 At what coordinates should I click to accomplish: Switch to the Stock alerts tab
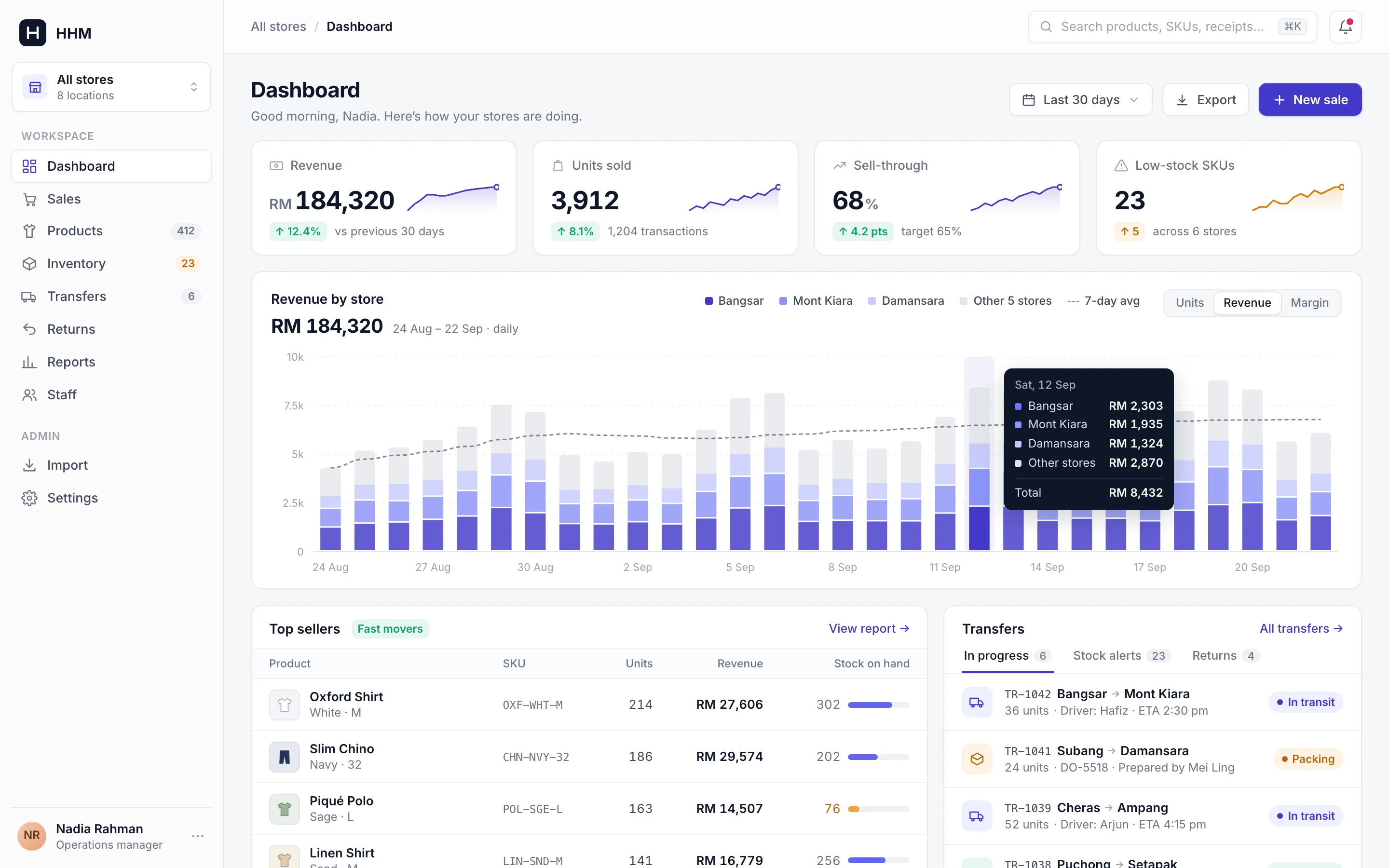[1121, 656]
